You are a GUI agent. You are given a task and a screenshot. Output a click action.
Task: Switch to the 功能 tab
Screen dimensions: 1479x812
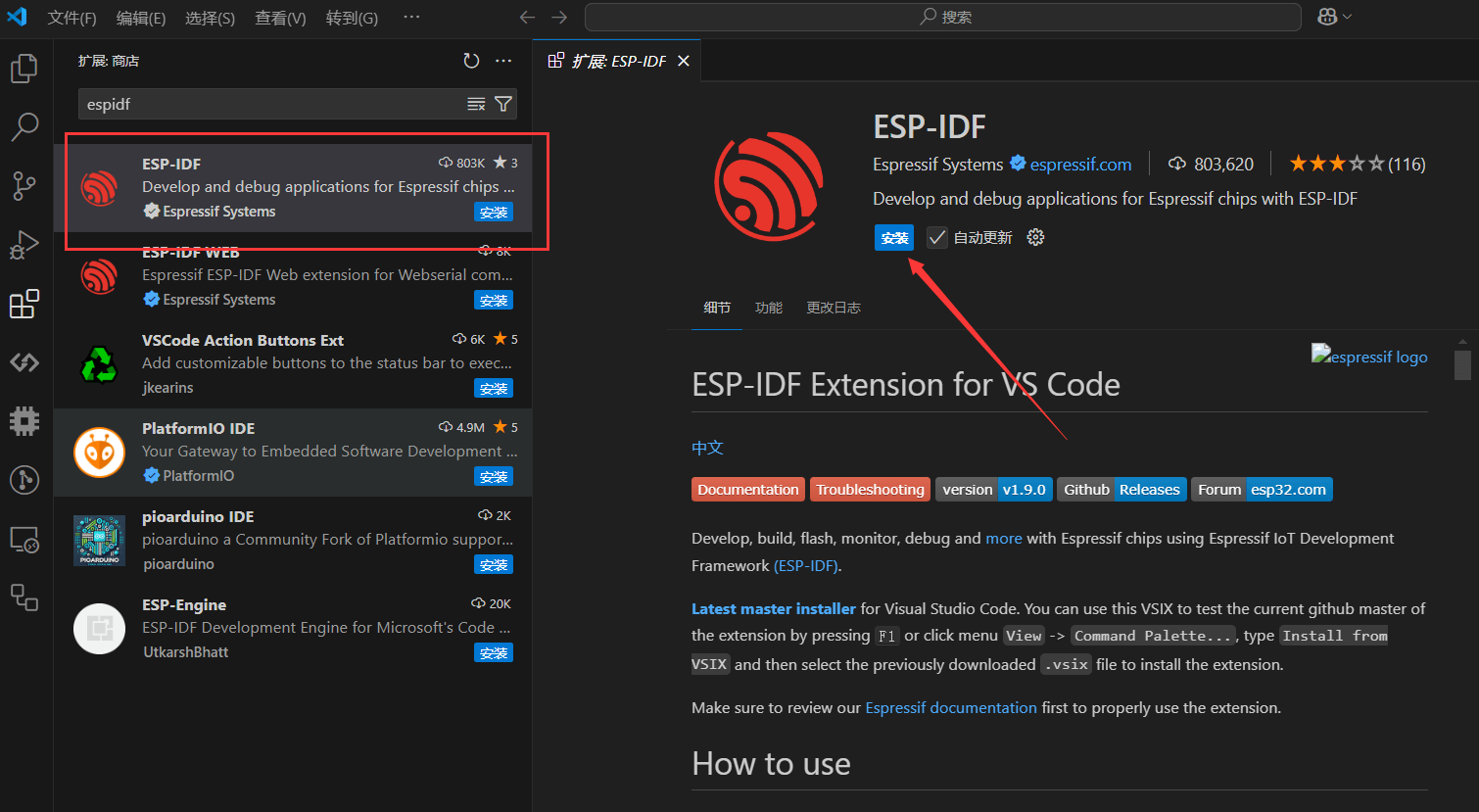[x=768, y=308]
